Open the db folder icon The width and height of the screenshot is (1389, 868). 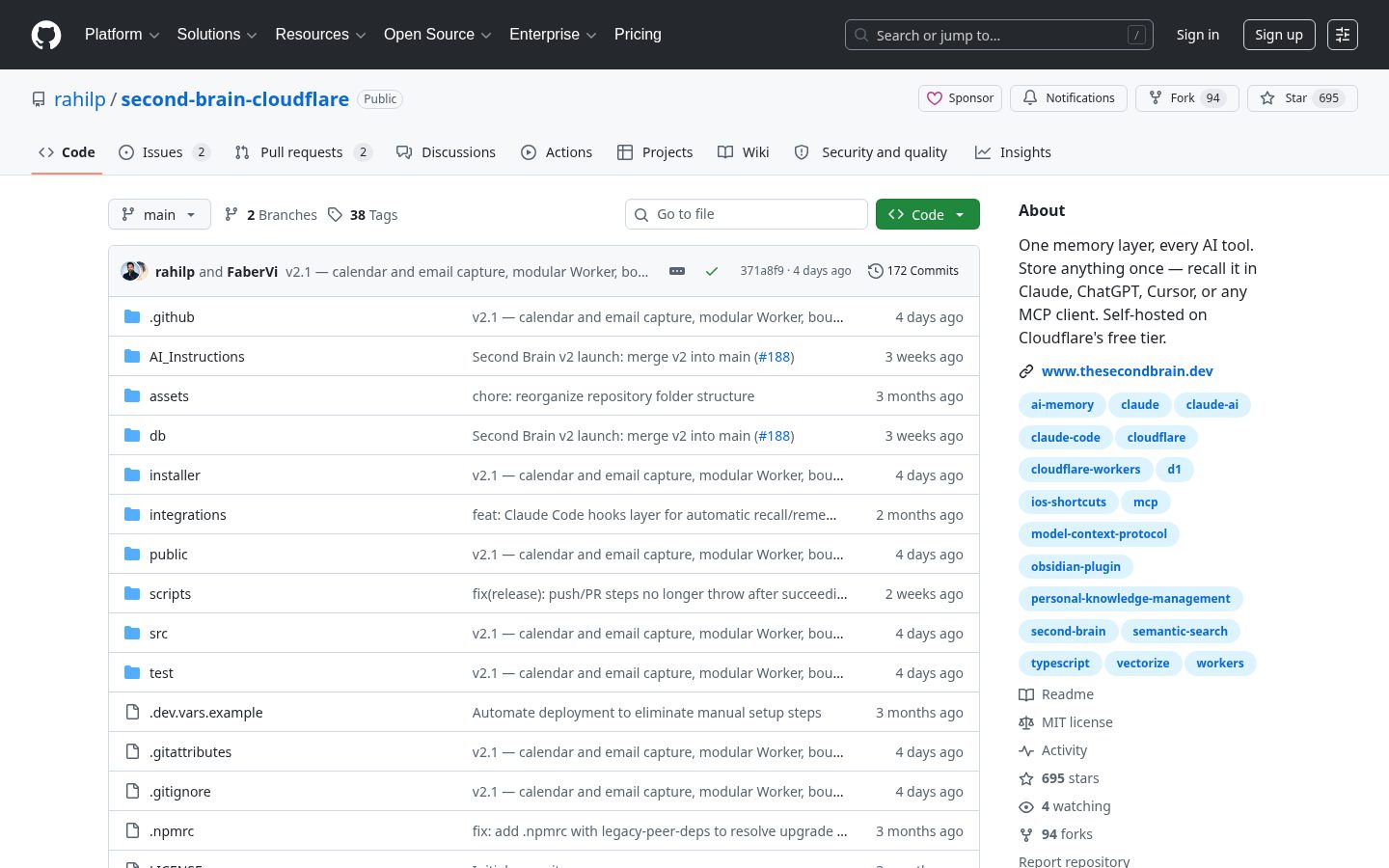132,435
